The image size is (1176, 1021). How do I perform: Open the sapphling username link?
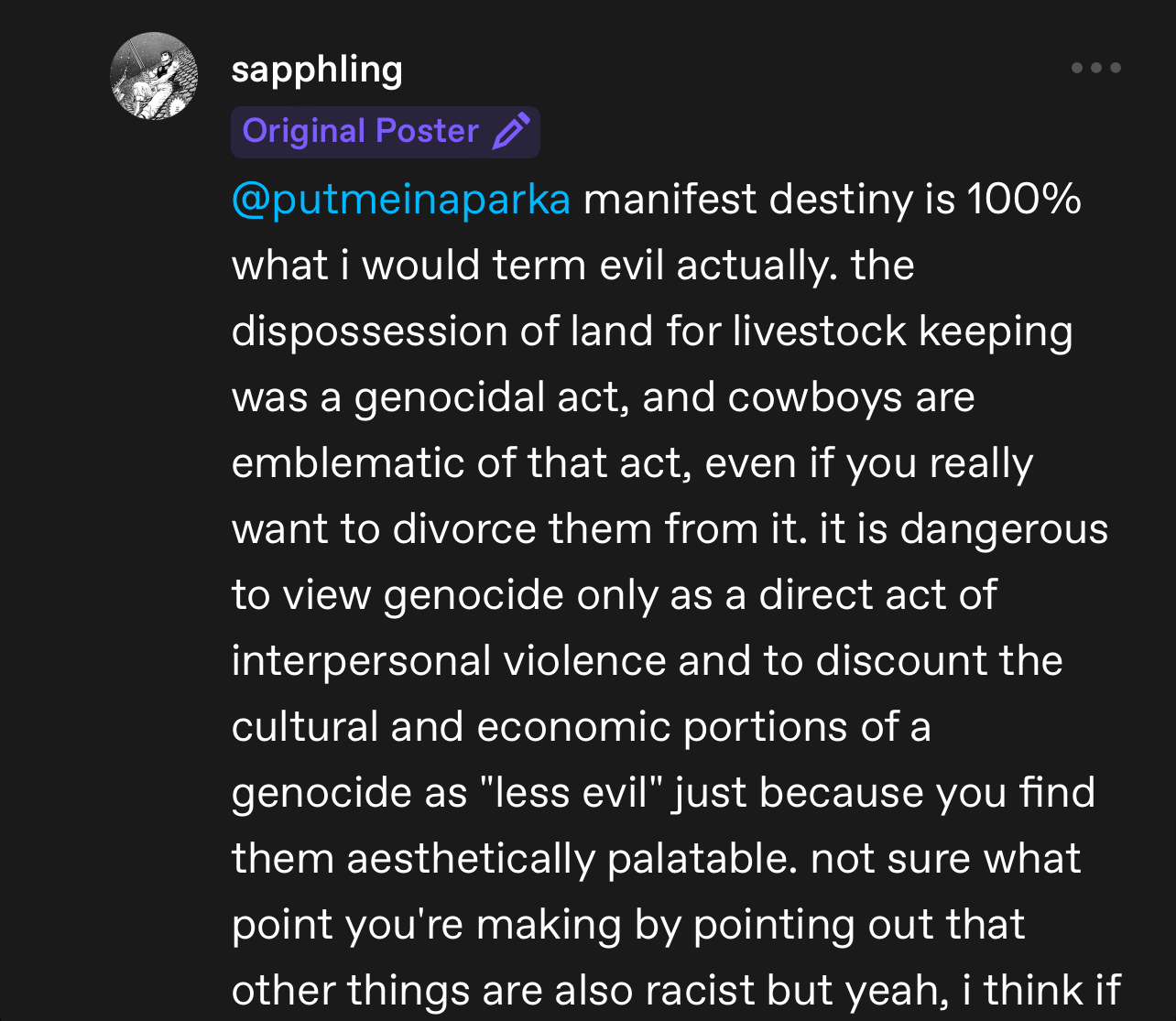click(x=317, y=70)
